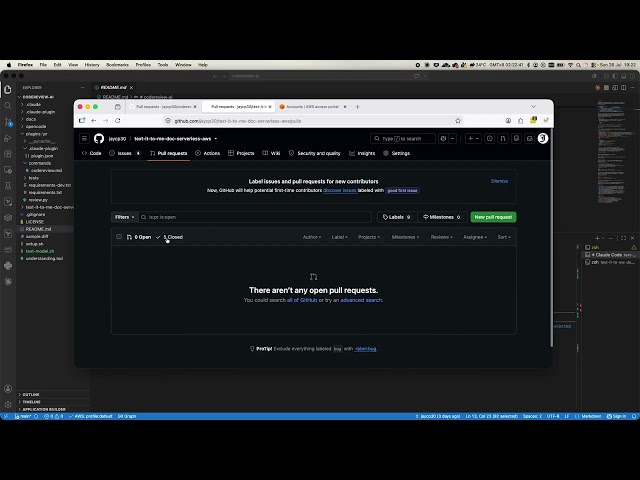640x480 pixels.
Task: Click GitHub Type / to search field
Action: [403, 139]
